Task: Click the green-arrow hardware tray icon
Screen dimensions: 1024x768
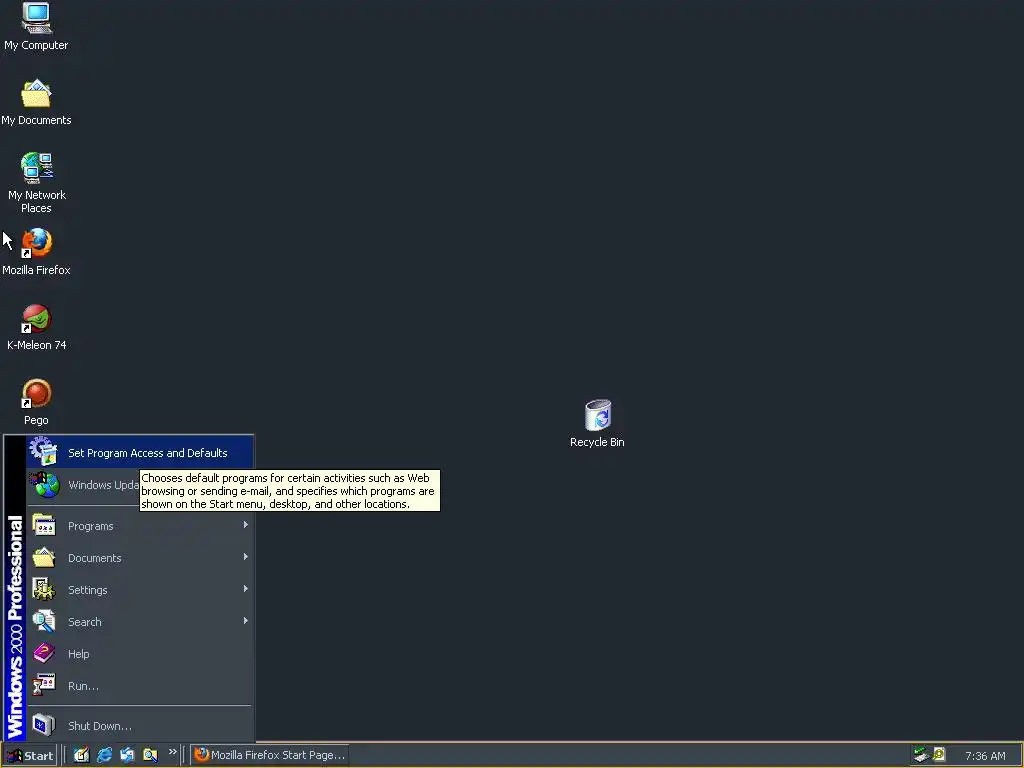Action: click(x=921, y=755)
